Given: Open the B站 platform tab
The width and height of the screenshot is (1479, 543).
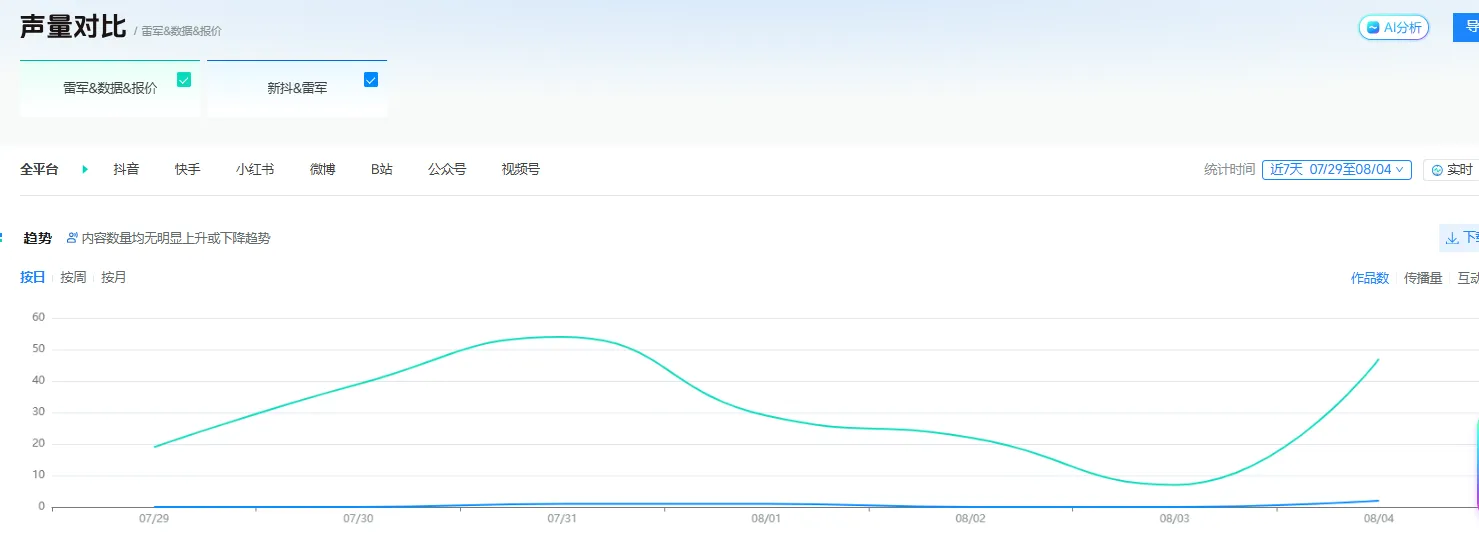Looking at the screenshot, I should [x=382, y=170].
